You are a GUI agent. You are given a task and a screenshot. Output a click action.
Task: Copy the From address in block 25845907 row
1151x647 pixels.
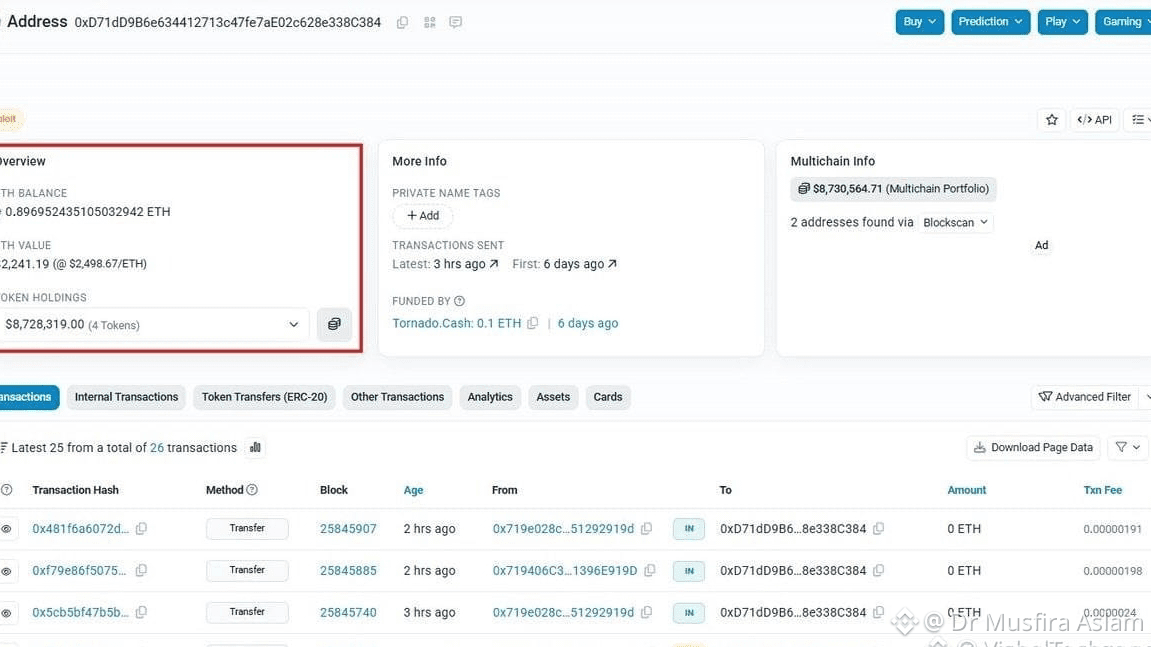tap(646, 529)
